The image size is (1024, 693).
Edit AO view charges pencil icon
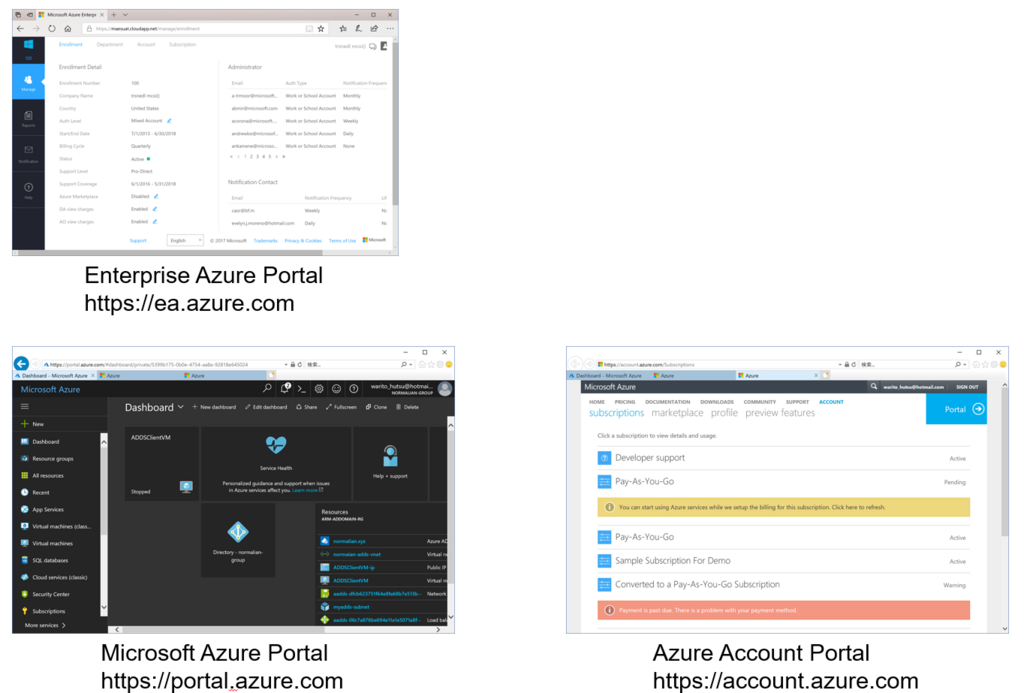pos(155,221)
